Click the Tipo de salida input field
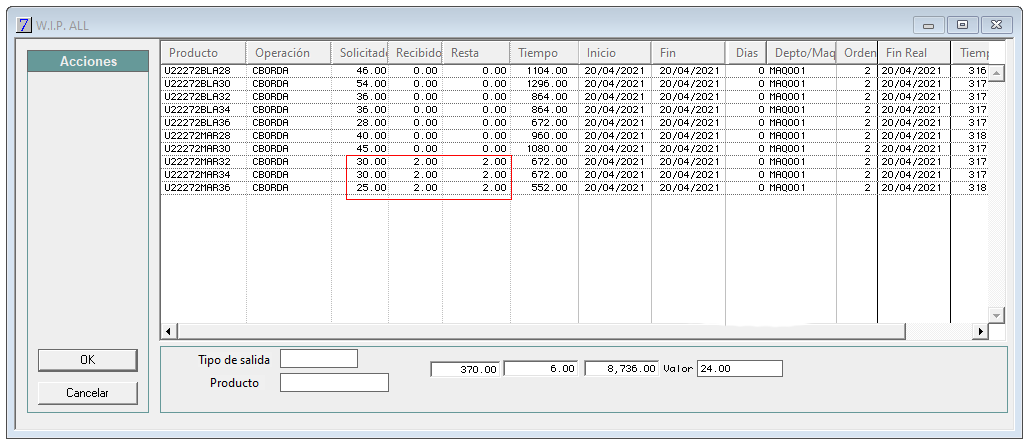The width and height of the screenshot is (1029, 447). click(x=318, y=359)
